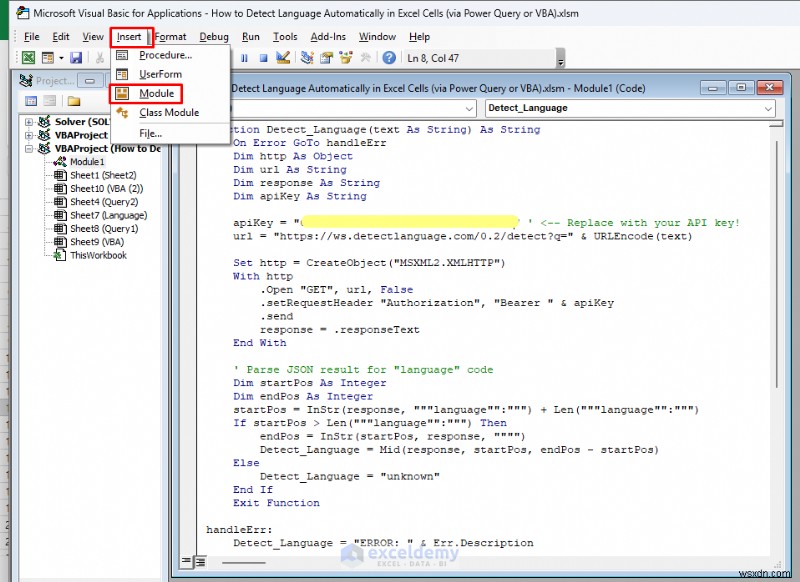
Task: Open Object Browser toolbar icon
Action: 346,58
